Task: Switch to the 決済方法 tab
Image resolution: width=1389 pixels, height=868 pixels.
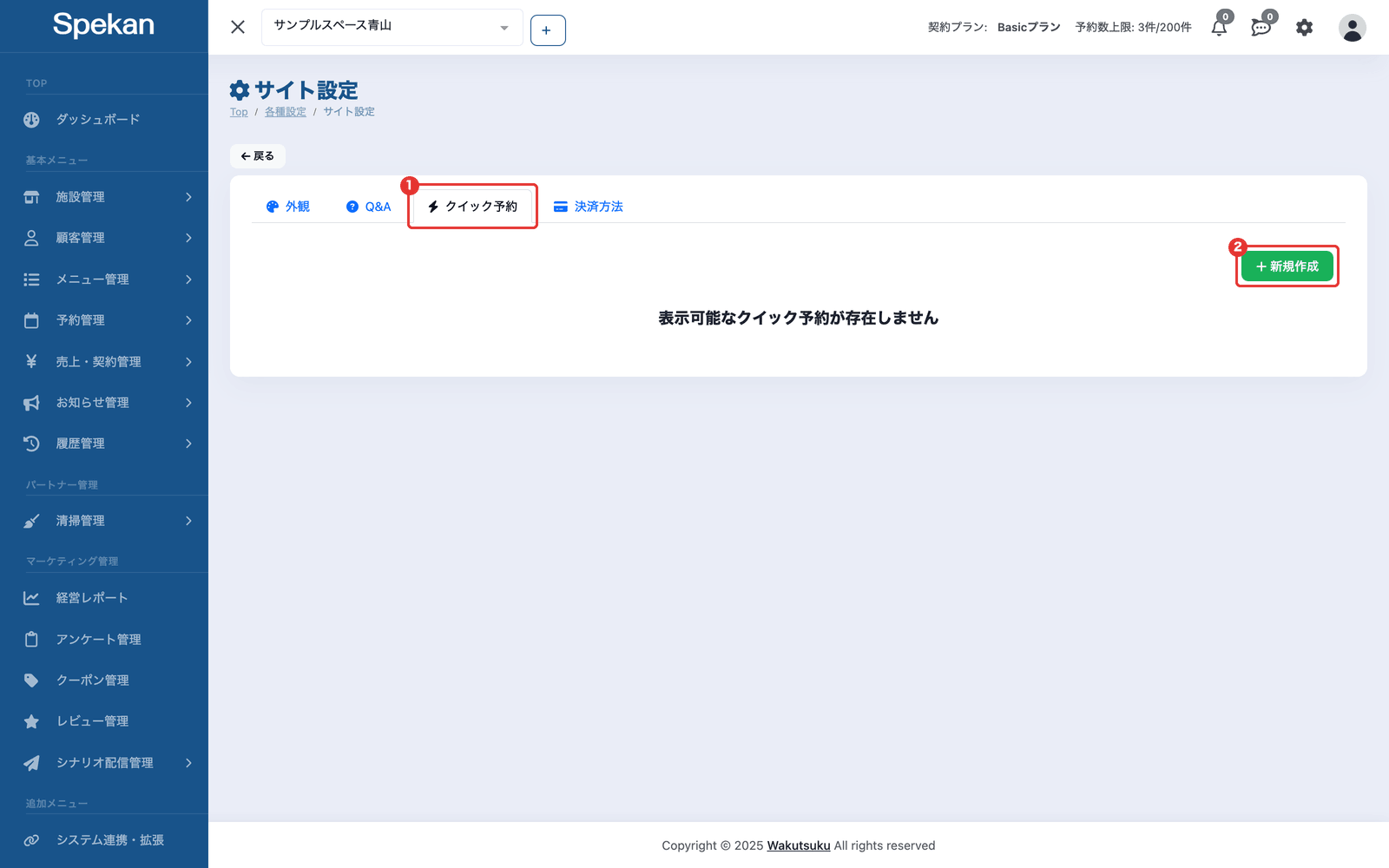Action: click(x=589, y=207)
